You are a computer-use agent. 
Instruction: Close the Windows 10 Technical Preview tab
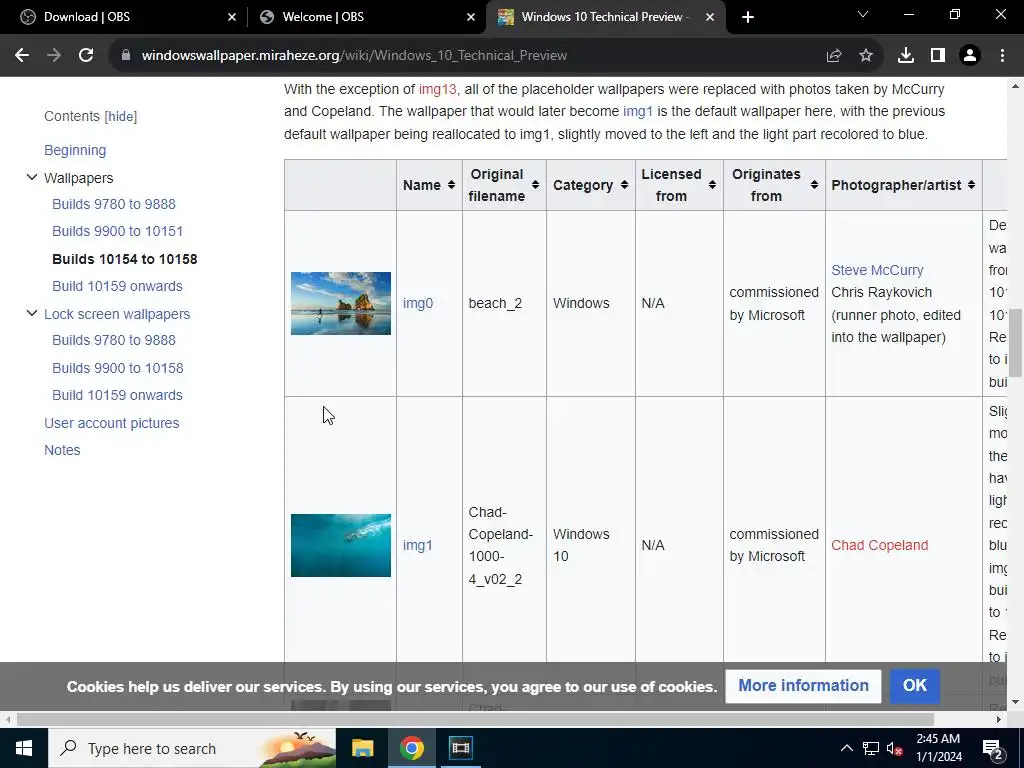pyautogui.click(x=710, y=17)
